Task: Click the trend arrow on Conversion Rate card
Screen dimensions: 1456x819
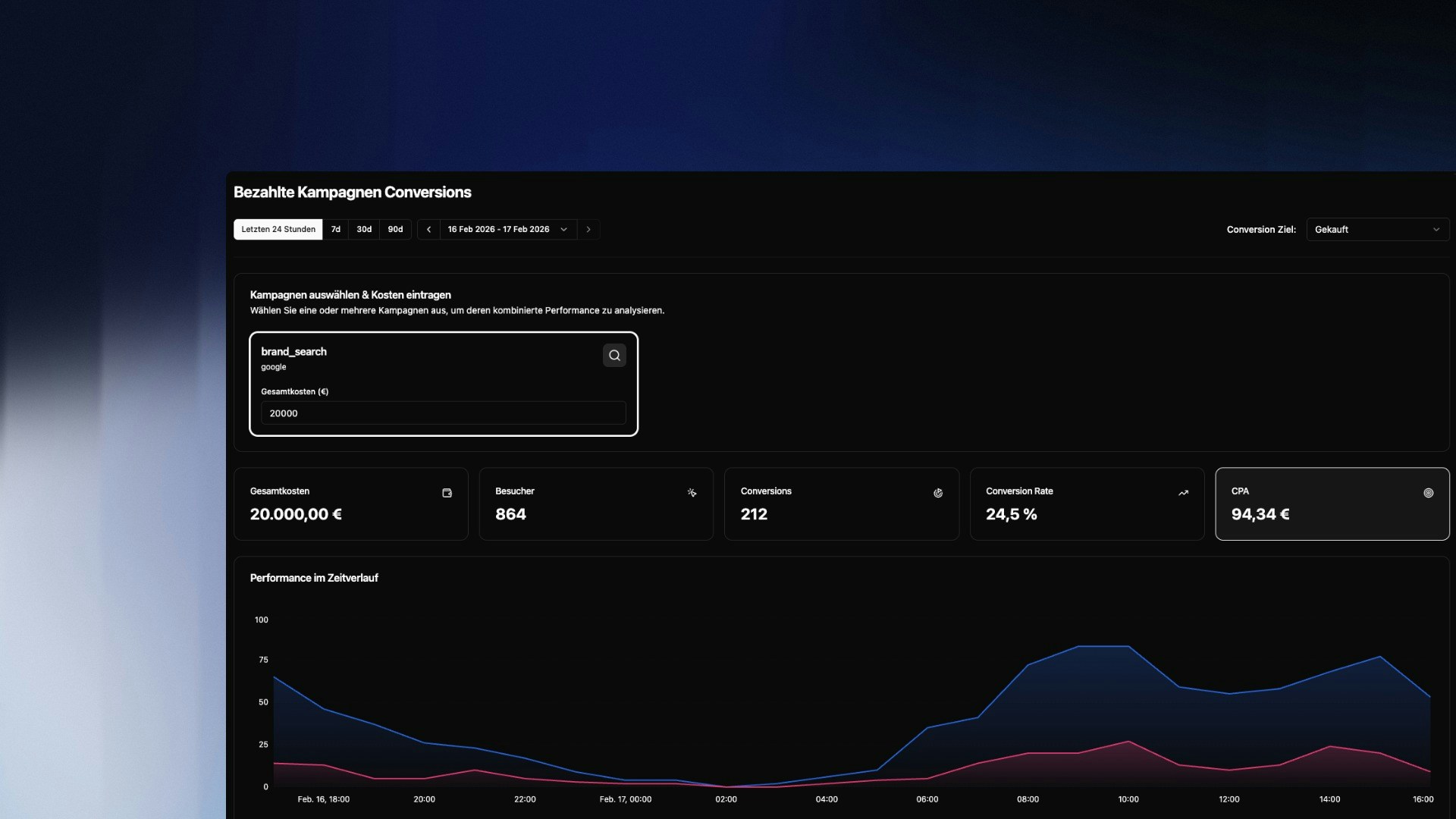Action: point(1183,493)
